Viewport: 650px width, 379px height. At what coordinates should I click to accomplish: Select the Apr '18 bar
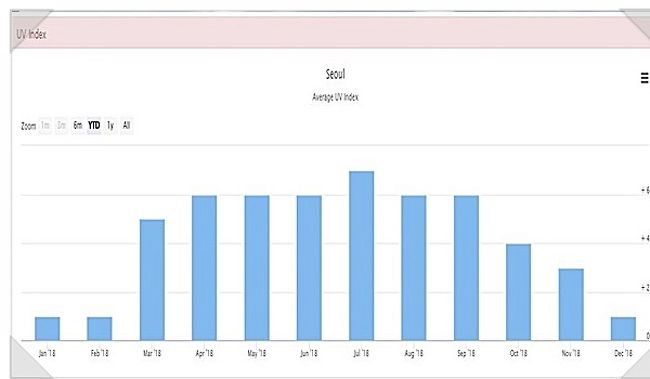pos(204,268)
